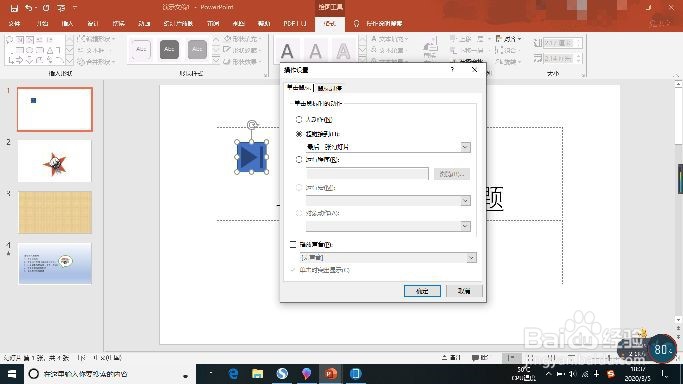Click the Undo arrow in title bar
683x384 pixels.
pyautogui.click(x=28, y=8)
